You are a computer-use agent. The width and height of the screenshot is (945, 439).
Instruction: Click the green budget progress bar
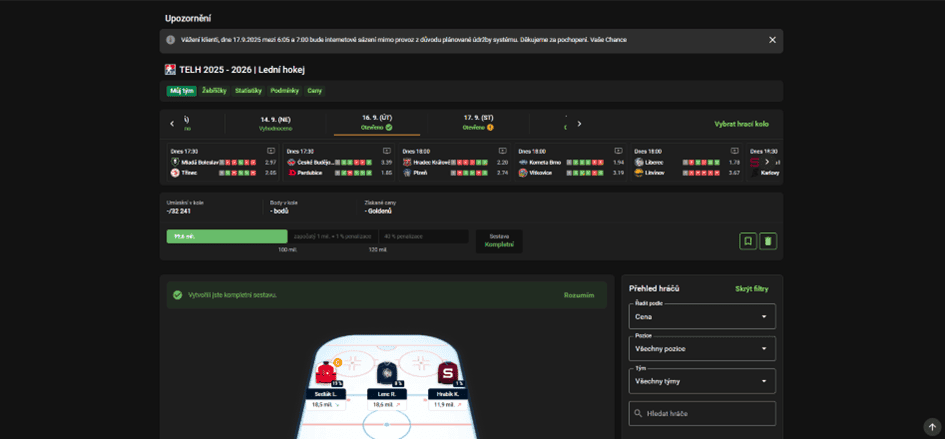227,236
